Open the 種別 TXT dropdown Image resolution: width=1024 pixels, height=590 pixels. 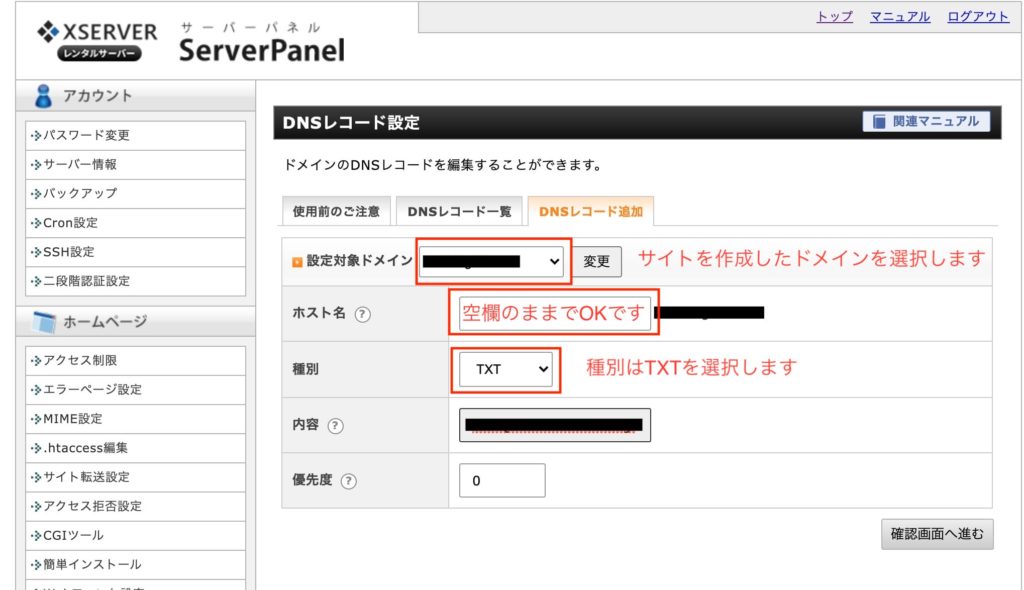506,369
